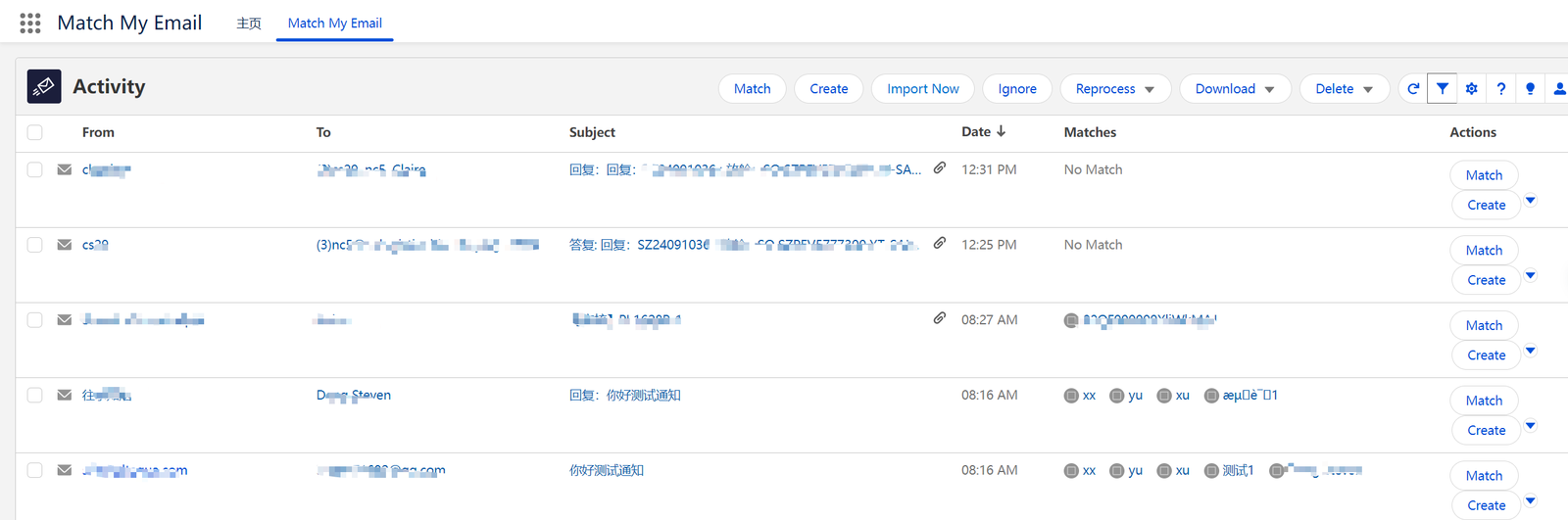Viewport: 1568px width, 520px height.
Task: Toggle the filter funnel icon
Action: (x=1443, y=88)
